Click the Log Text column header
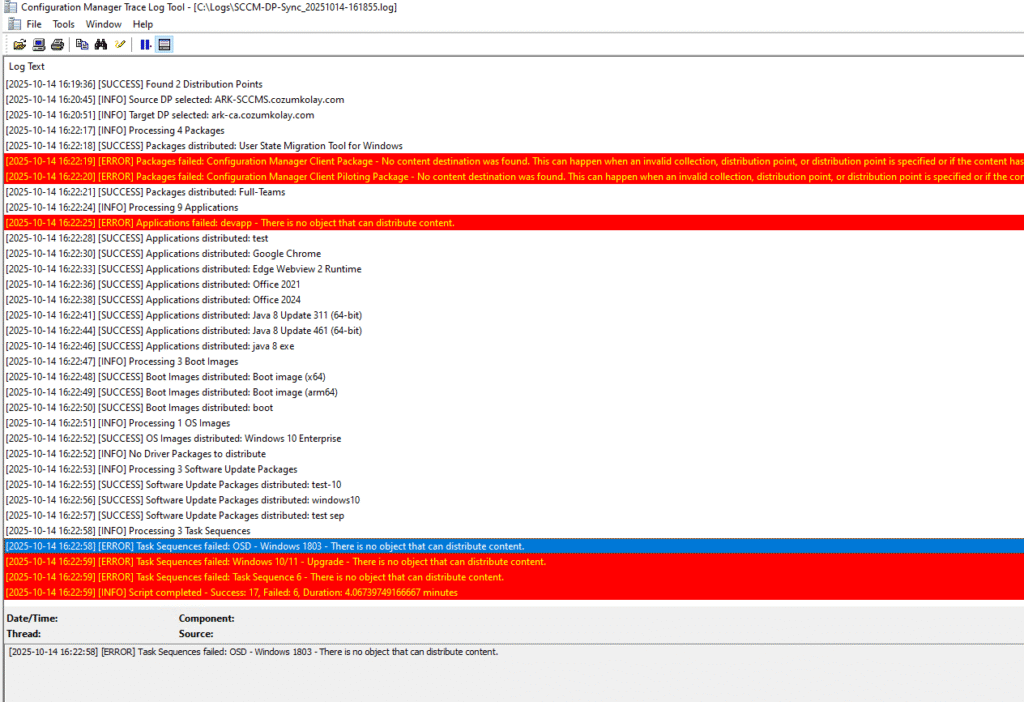 tap(27, 66)
